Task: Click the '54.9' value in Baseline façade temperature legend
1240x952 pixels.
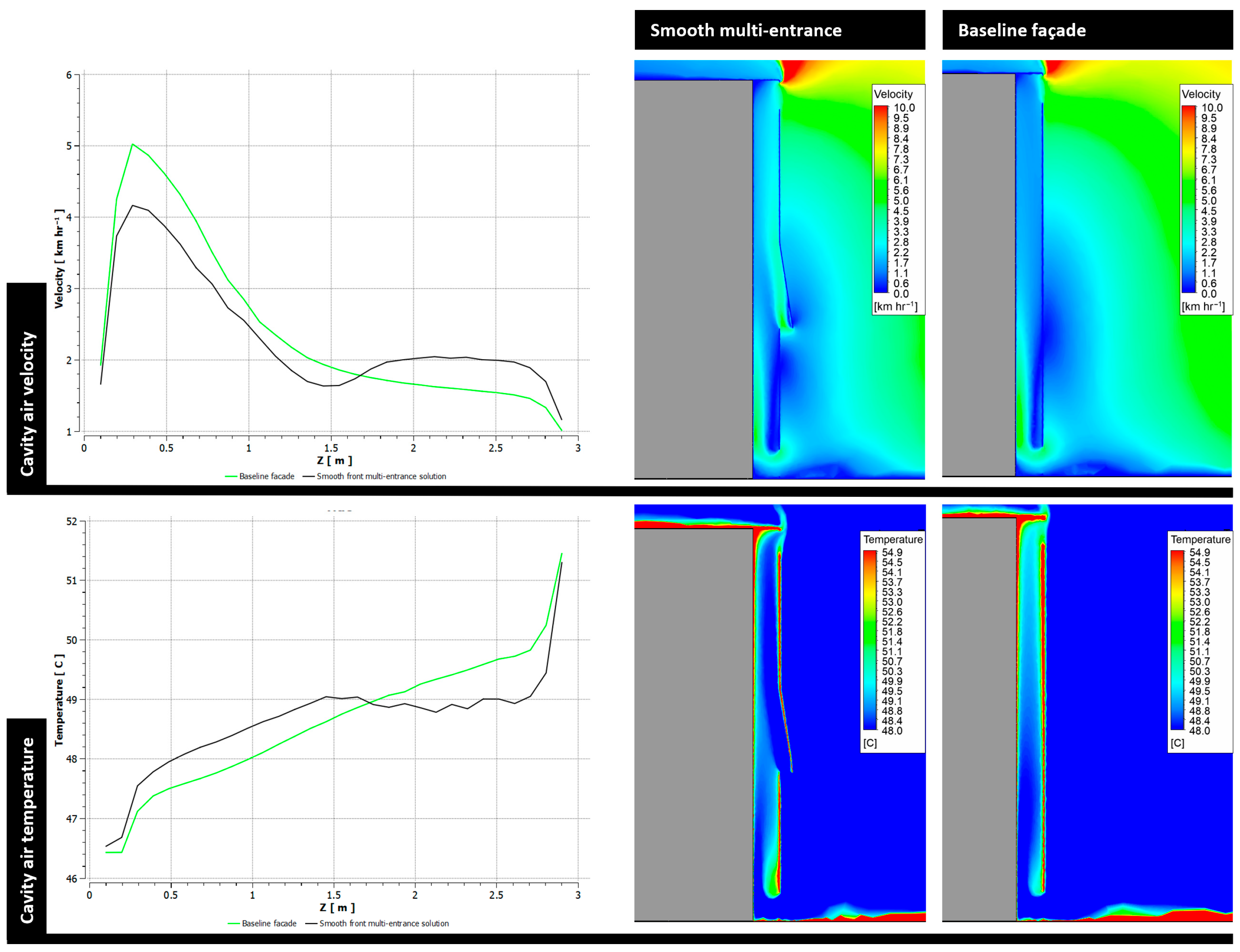Action: pos(1199,553)
